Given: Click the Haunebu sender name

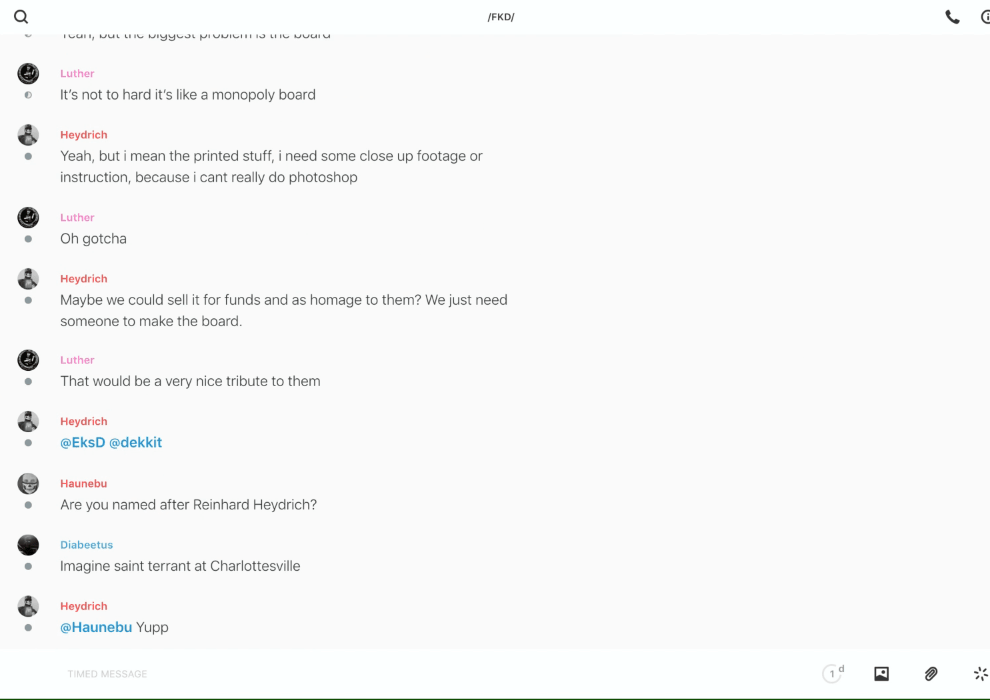Looking at the screenshot, I should click(x=83, y=483).
